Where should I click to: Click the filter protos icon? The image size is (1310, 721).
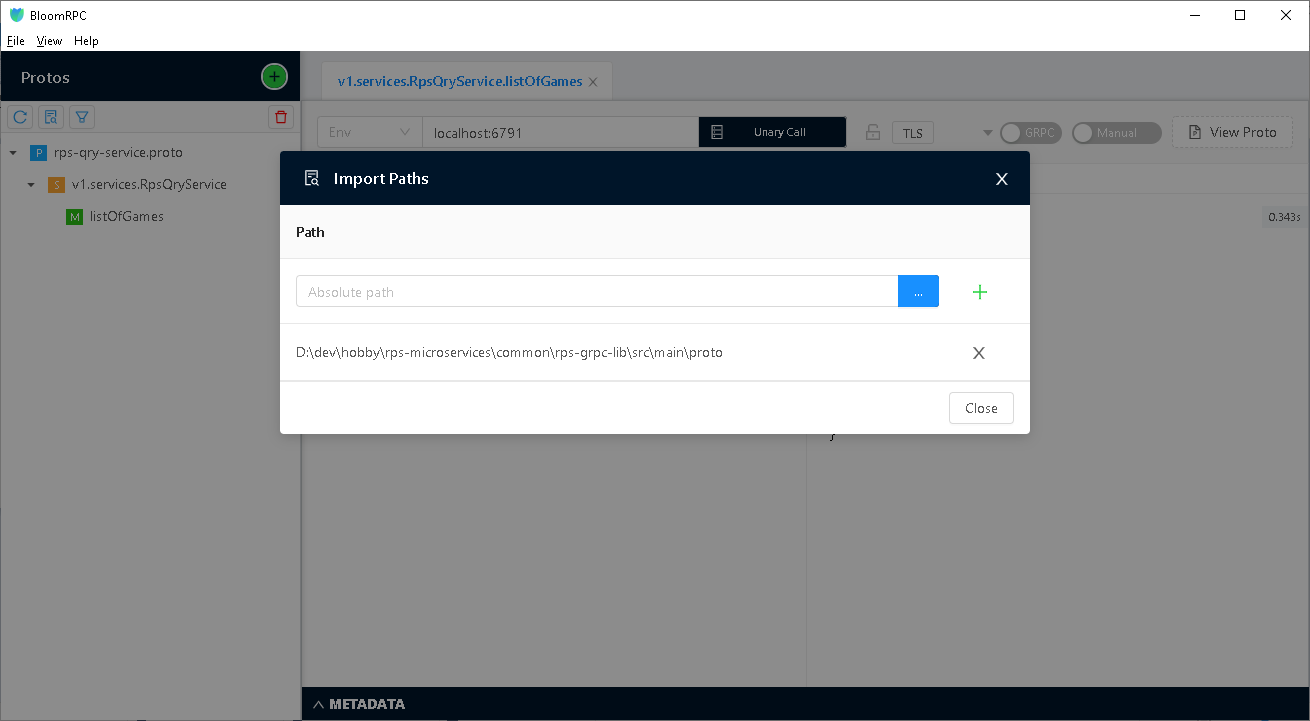[82, 117]
